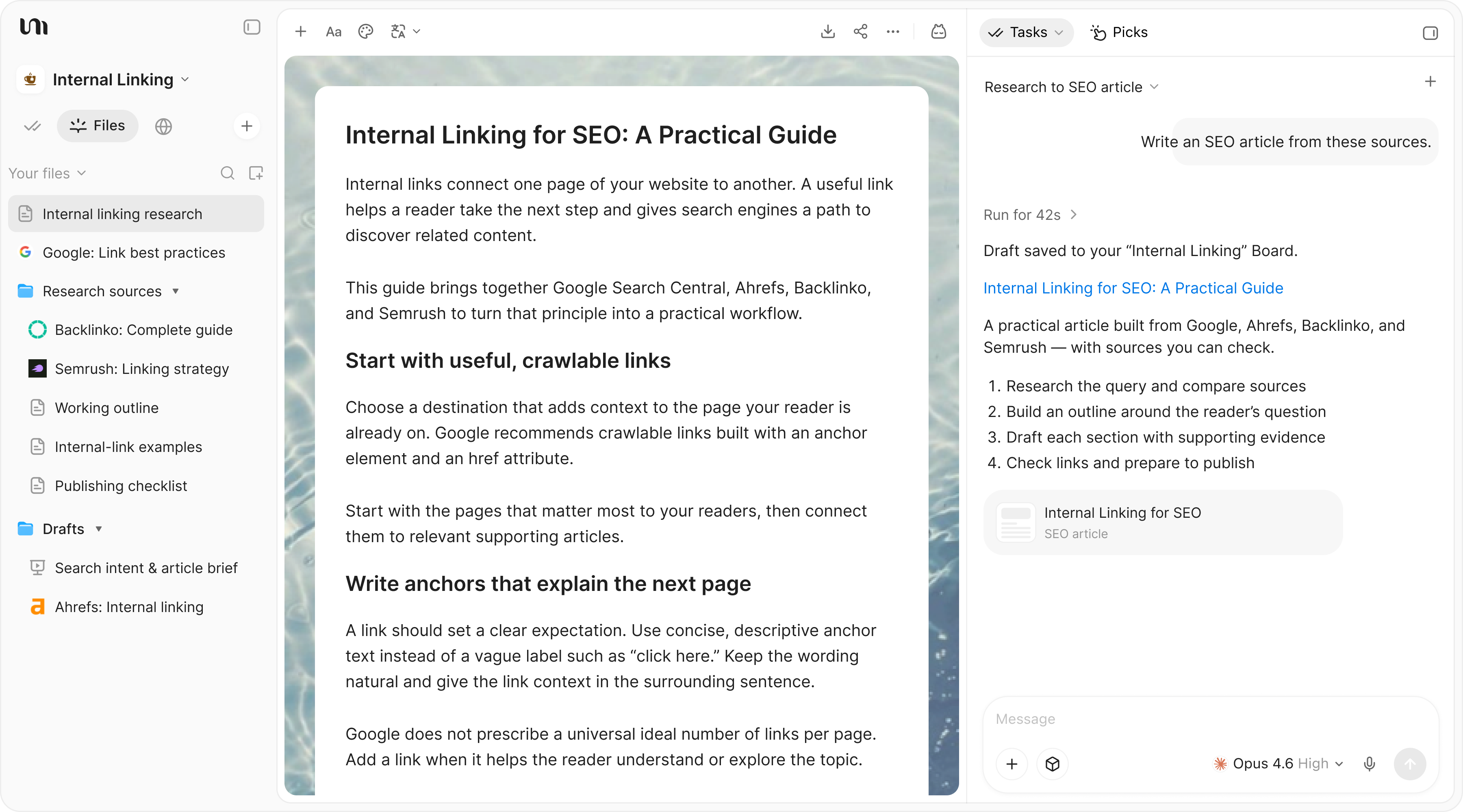
Task: Click the plus button beside the globe tab
Action: (x=247, y=126)
